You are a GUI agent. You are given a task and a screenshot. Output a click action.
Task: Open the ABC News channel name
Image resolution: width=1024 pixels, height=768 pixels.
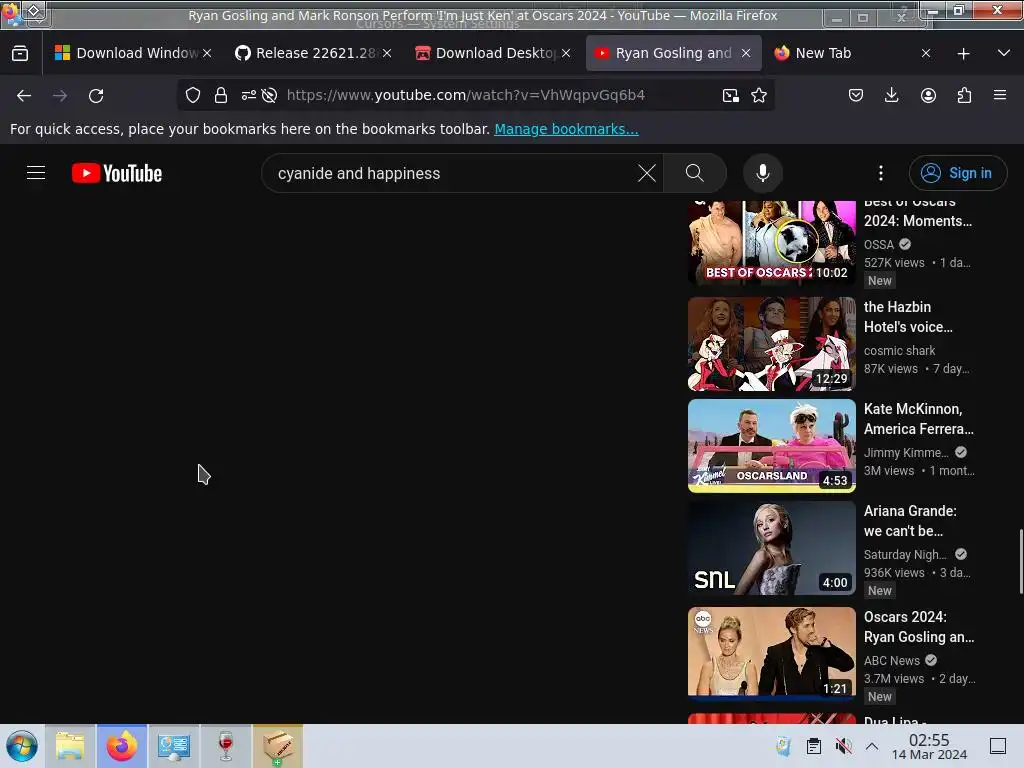coord(891,661)
